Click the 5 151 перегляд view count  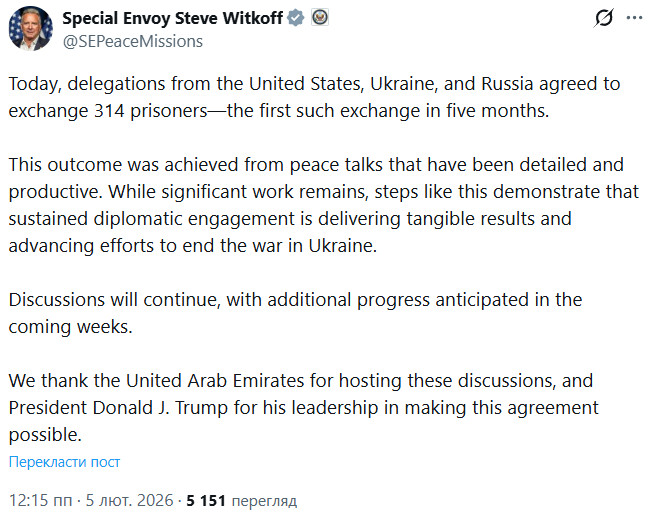point(241,499)
